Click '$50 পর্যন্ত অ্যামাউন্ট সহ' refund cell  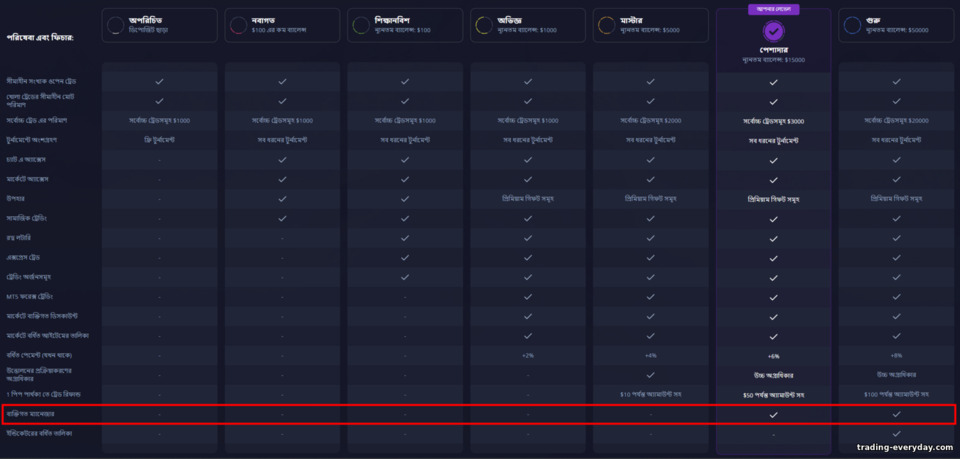point(773,395)
